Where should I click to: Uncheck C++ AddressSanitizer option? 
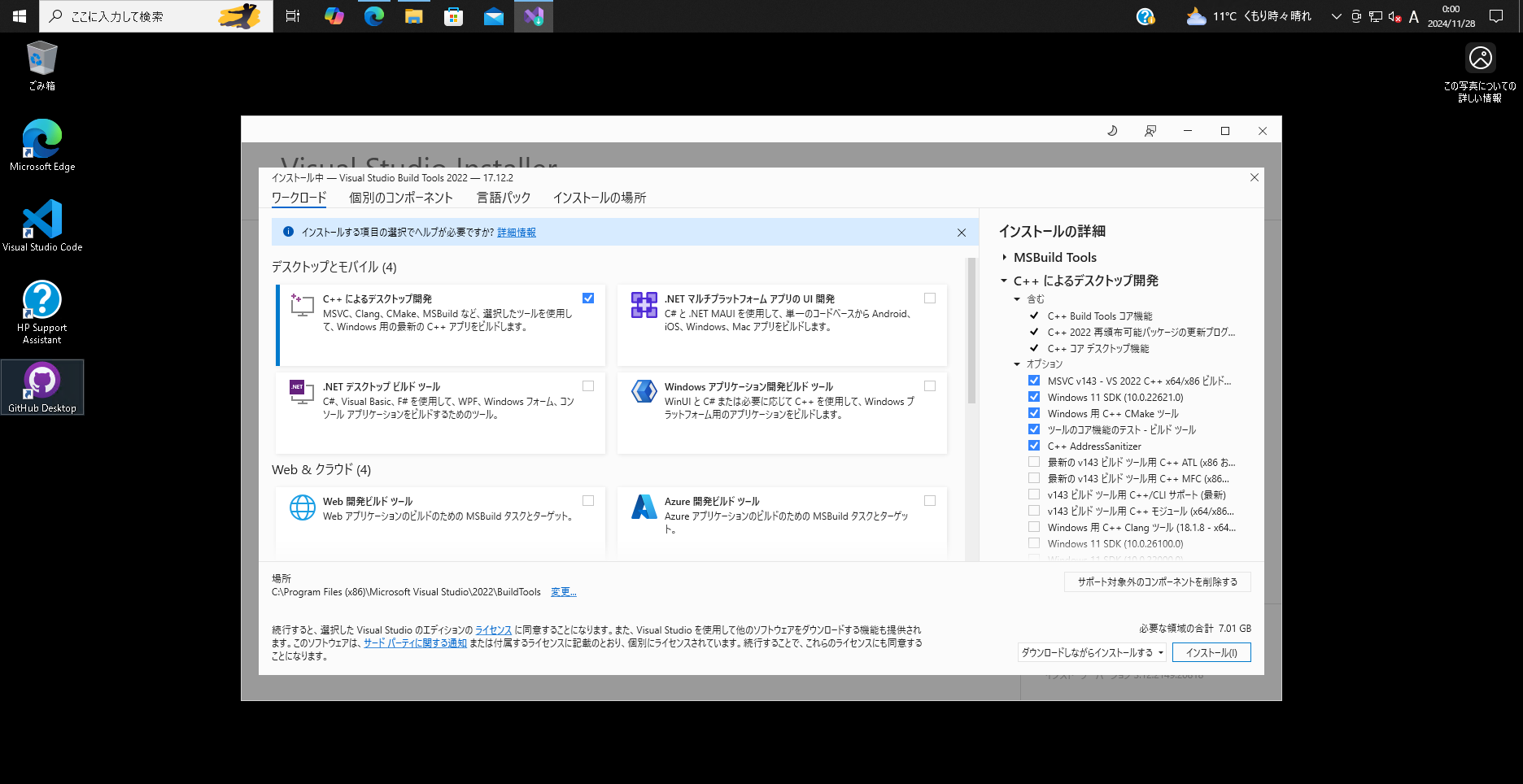(x=1034, y=445)
